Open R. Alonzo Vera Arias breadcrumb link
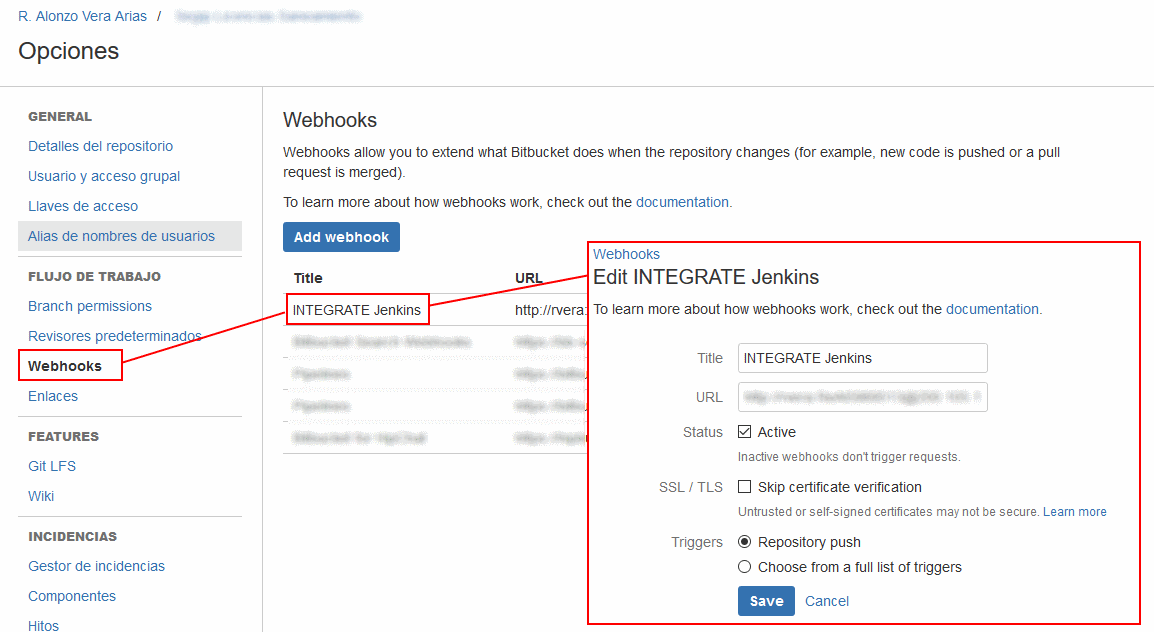The height and width of the screenshot is (632, 1154). (82, 16)
